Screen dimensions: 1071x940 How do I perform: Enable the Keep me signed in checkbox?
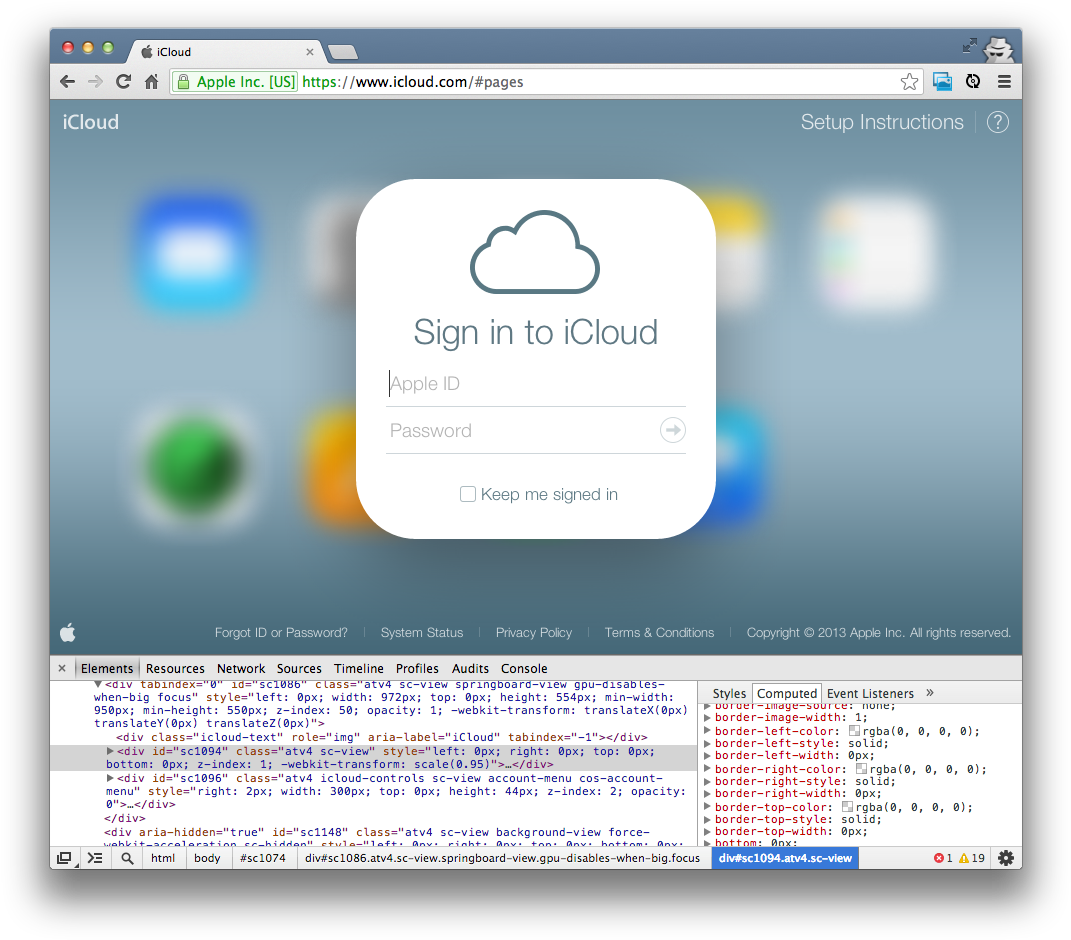coord(468,494)
